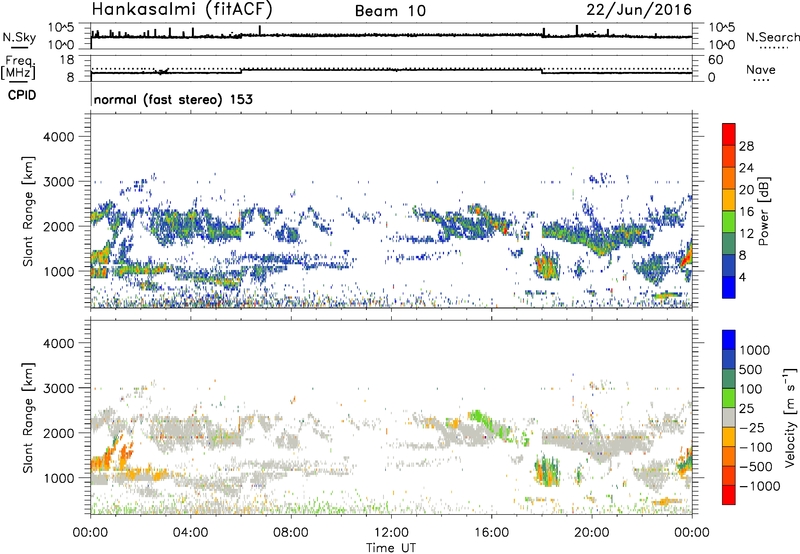The width and height of the screenshot is (800, 554).
Task: Click the '08:00' time tick label
Action: (x=291, y=533)
